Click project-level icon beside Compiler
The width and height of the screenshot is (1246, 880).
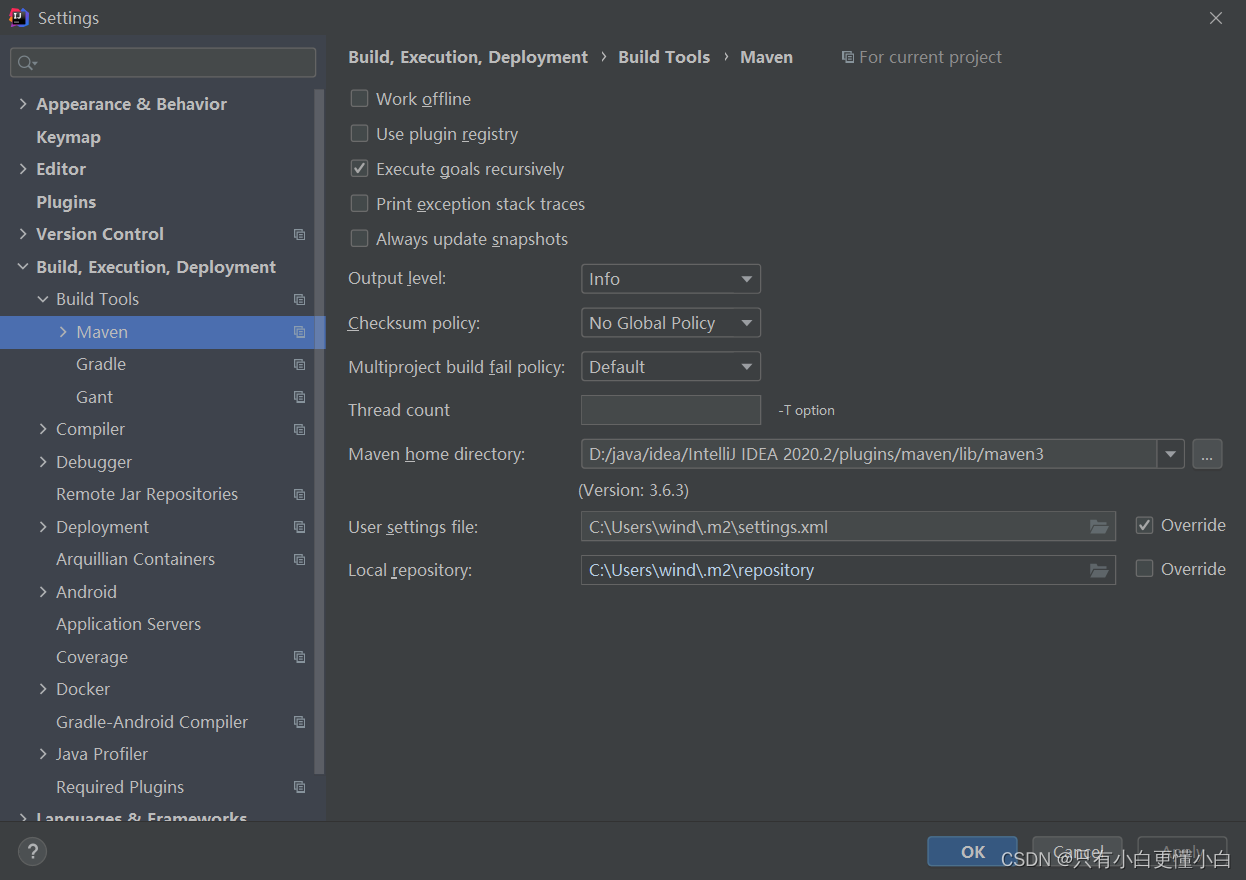click(299, 429)
